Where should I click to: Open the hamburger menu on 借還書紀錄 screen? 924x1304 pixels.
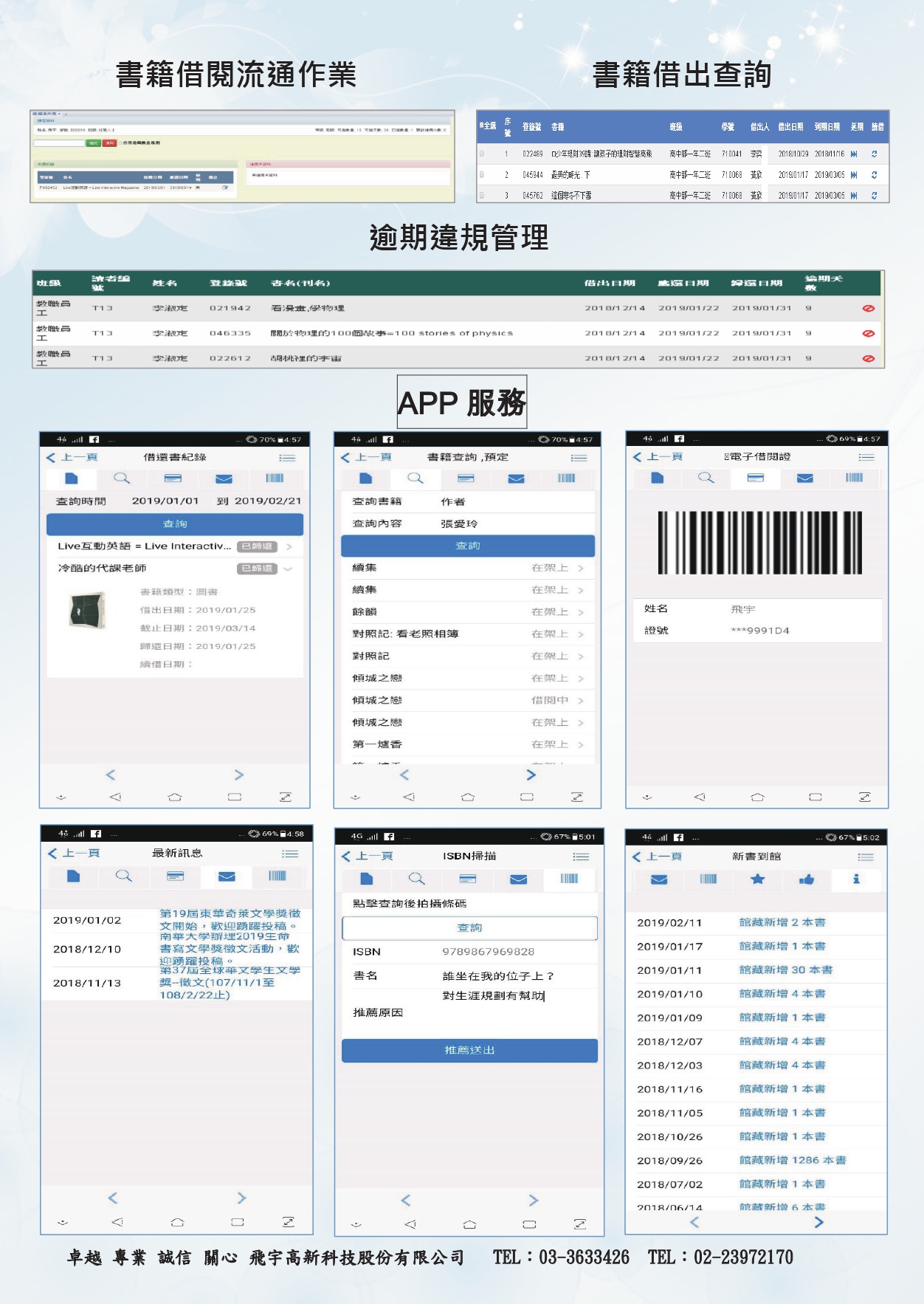(287, 458)
